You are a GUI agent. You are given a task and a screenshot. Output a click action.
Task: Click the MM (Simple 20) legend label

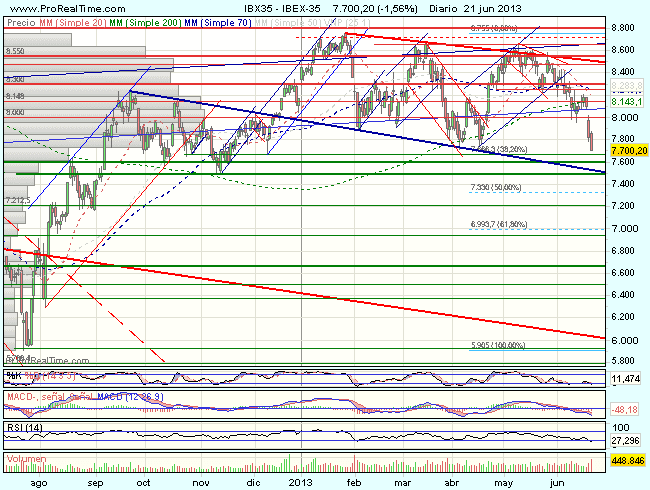(x=61, y=22)
